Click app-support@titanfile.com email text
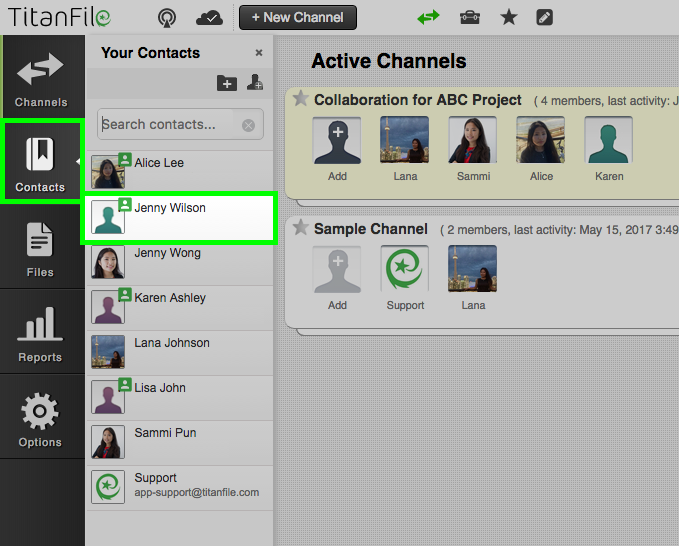 [197, 492]
